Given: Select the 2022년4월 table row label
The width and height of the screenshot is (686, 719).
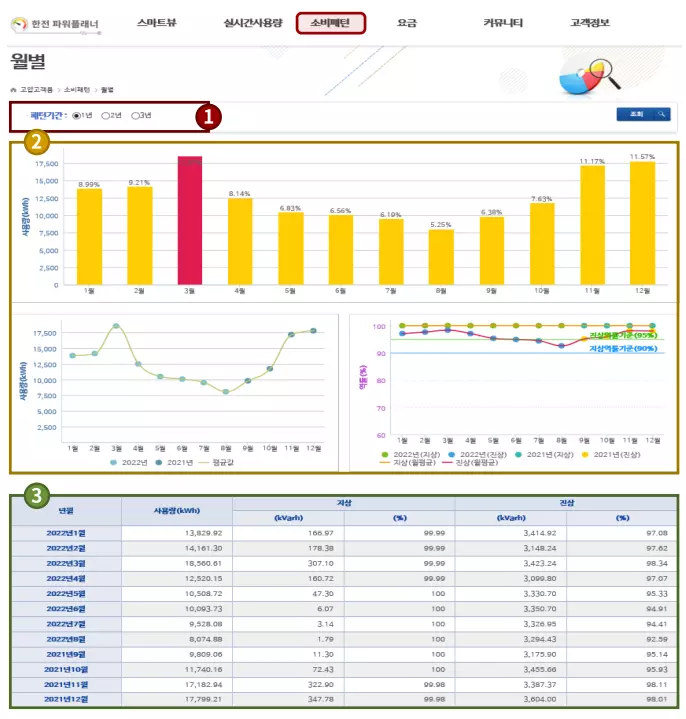Looking at the screenshot, I should [66, 579].
